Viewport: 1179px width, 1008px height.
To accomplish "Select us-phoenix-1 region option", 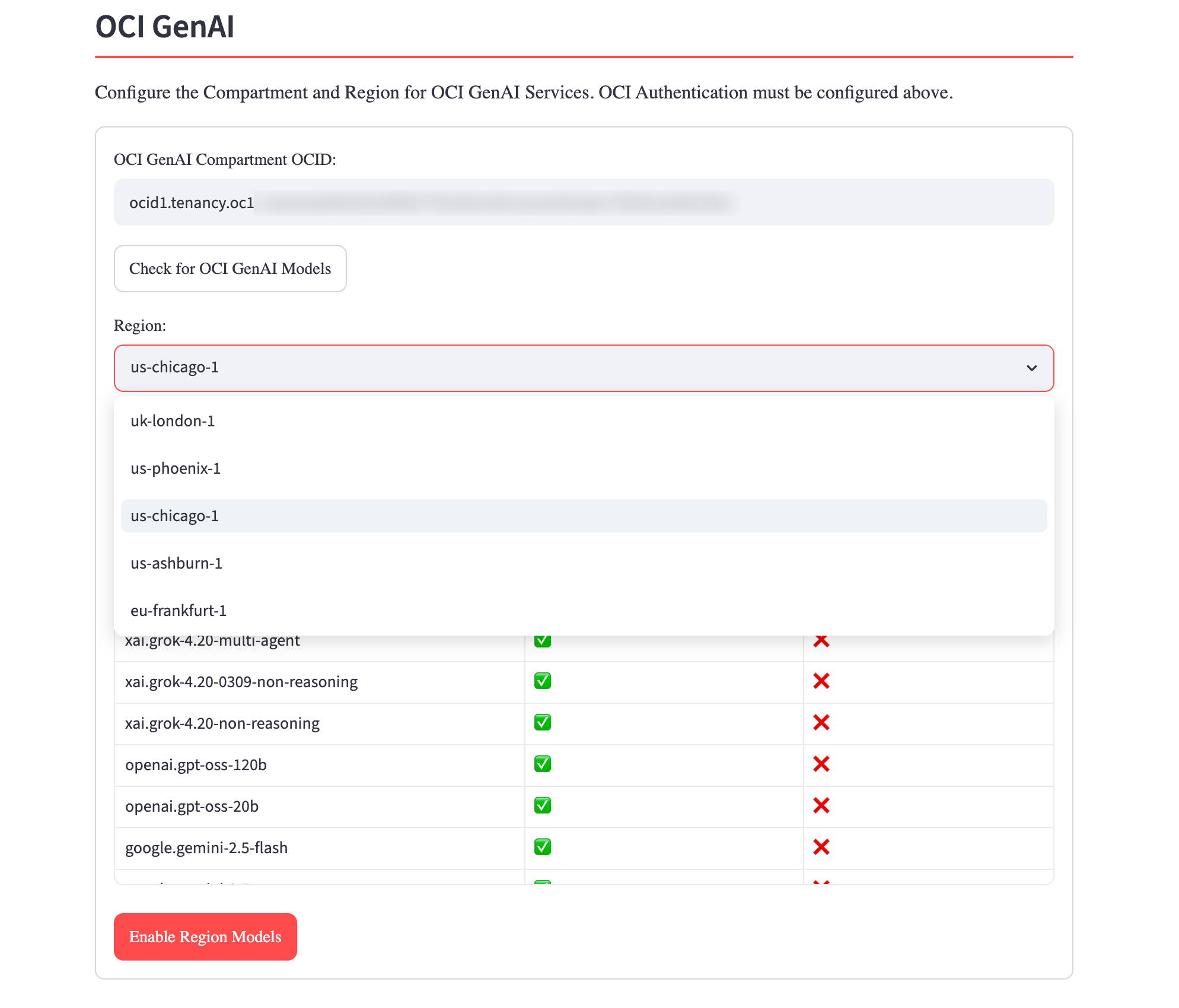I will point(584,468).
